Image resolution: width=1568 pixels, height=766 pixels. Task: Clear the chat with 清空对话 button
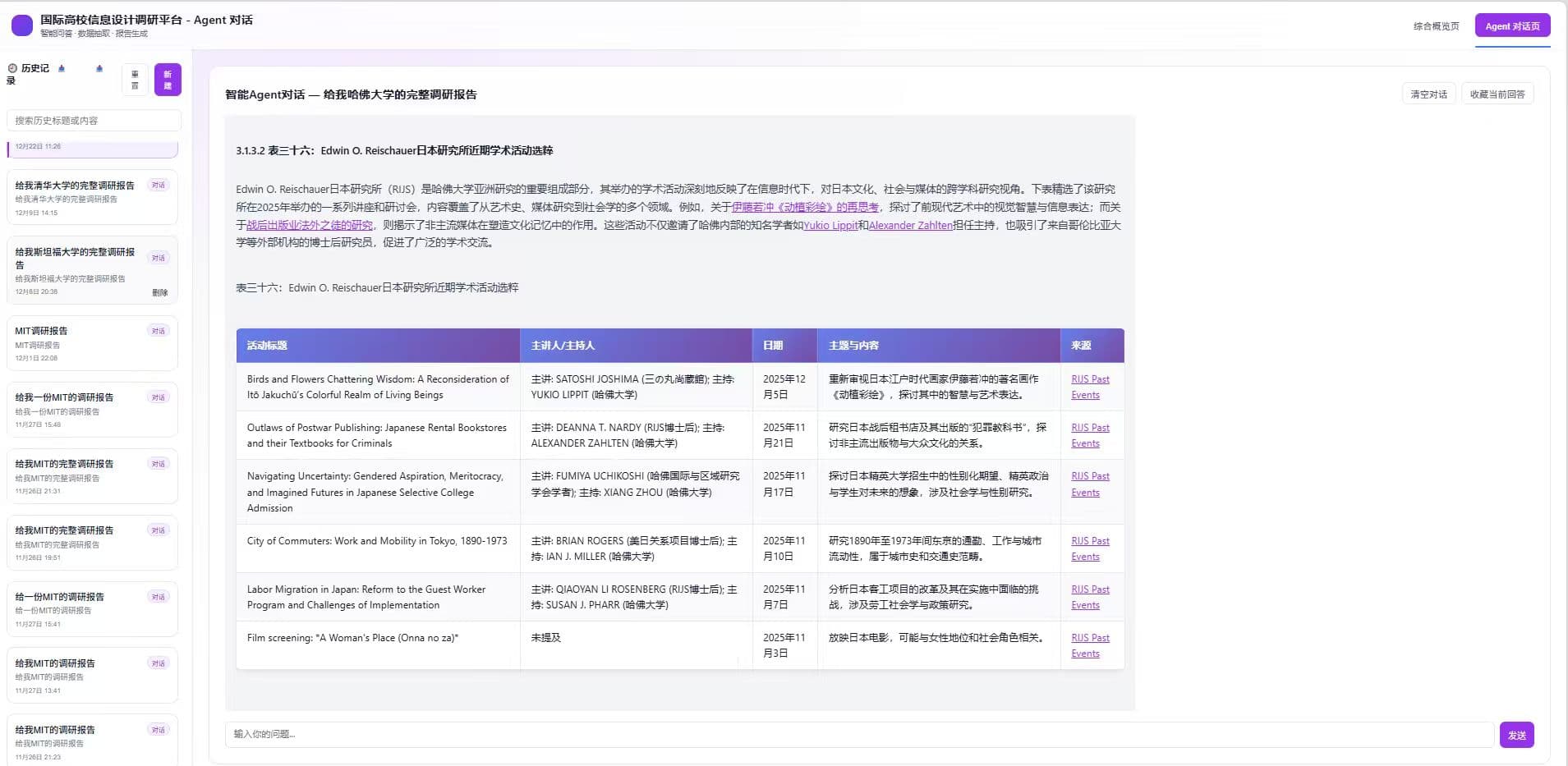pyautogui.click(x=1428, y=94)
